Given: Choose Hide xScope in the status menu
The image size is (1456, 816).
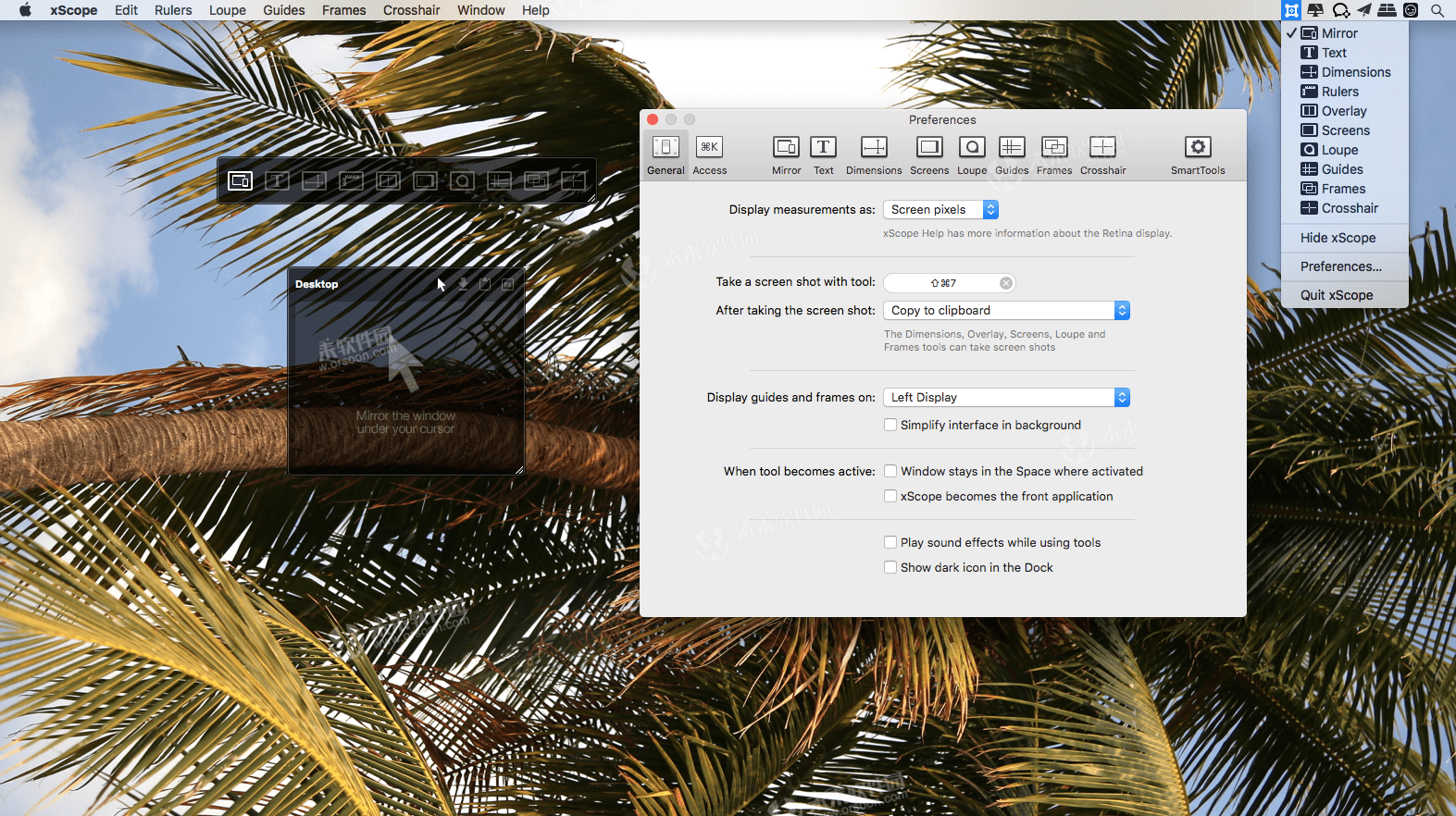Looking at the screenshot, I should click(1345, 238).
